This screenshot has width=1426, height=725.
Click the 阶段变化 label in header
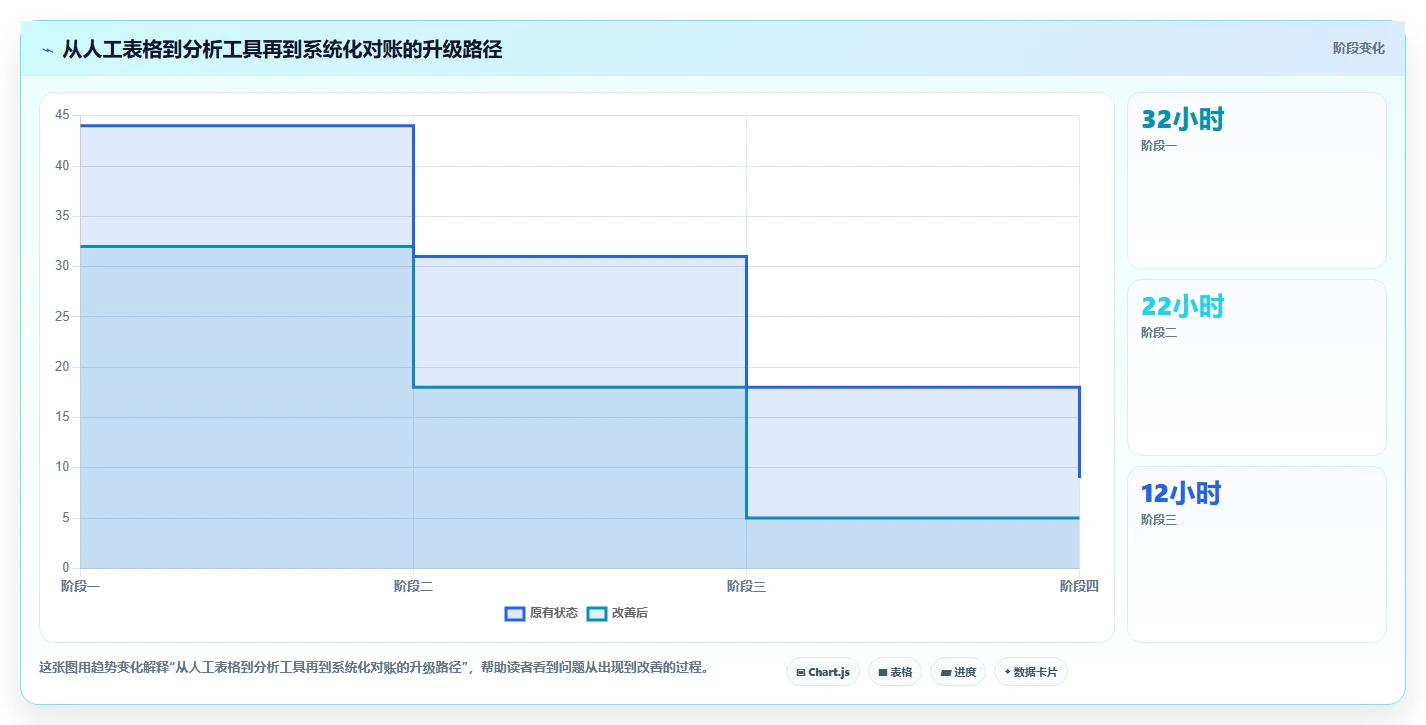click(x=1358, y=48)
